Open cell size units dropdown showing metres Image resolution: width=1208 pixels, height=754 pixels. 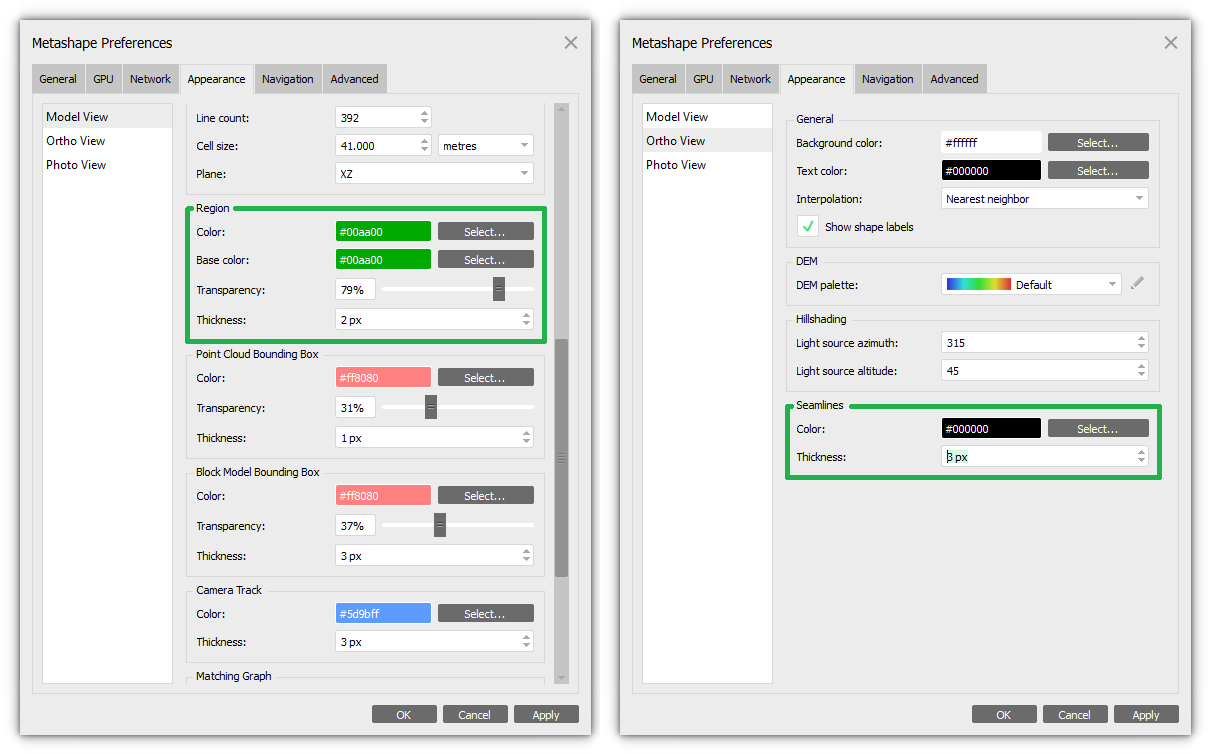click(x=486, y=146)
